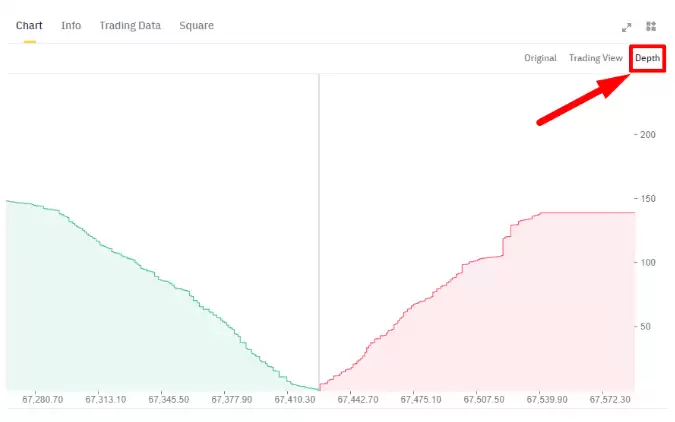The width and height of the screenshot is (675, 422).
Task: Select the Square tab
Action: point(196,25)
